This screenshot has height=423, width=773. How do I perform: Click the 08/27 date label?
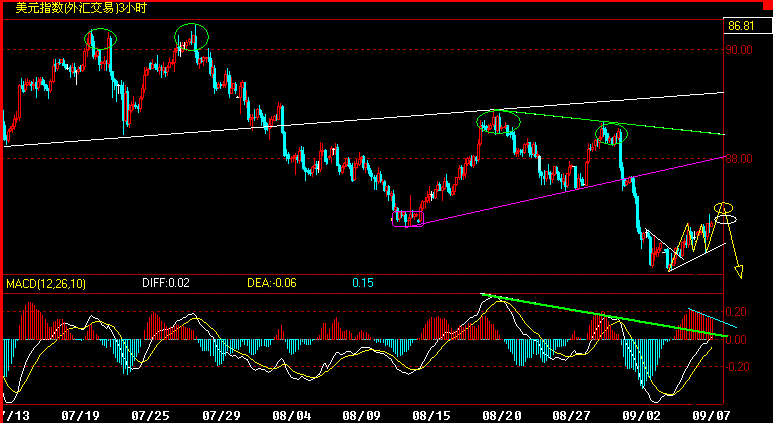573,416
